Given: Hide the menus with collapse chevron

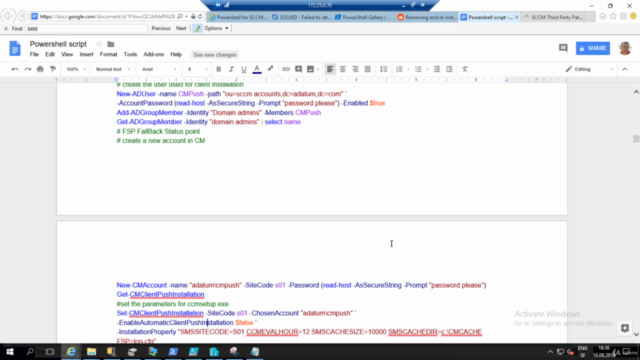Looking at the screenshot, I should (625, 69).
